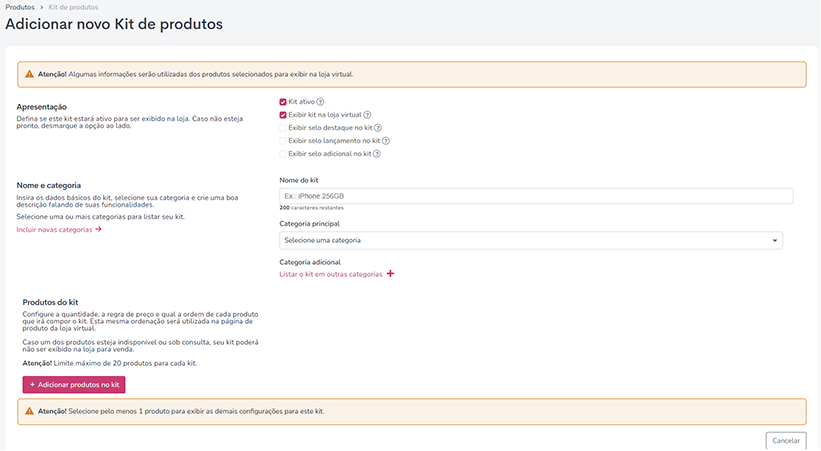Click Adicionar produtos no kit button
The width and height of the screenshot is (821, 451).
(x=74, y=384)
